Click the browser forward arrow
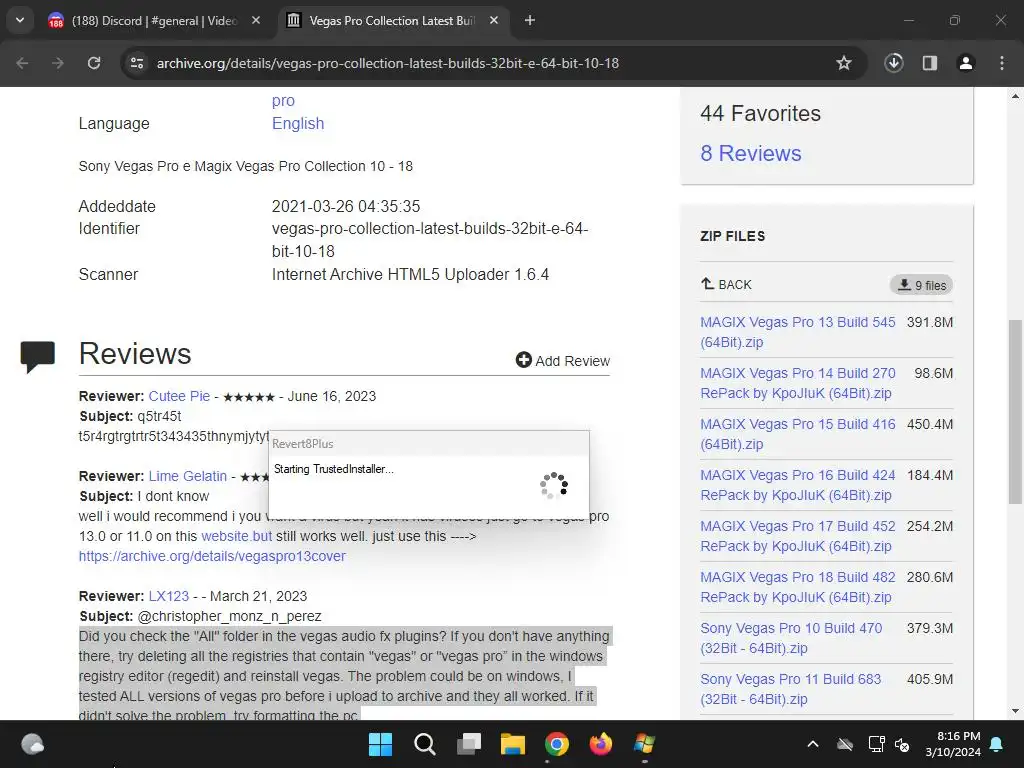 57,63
